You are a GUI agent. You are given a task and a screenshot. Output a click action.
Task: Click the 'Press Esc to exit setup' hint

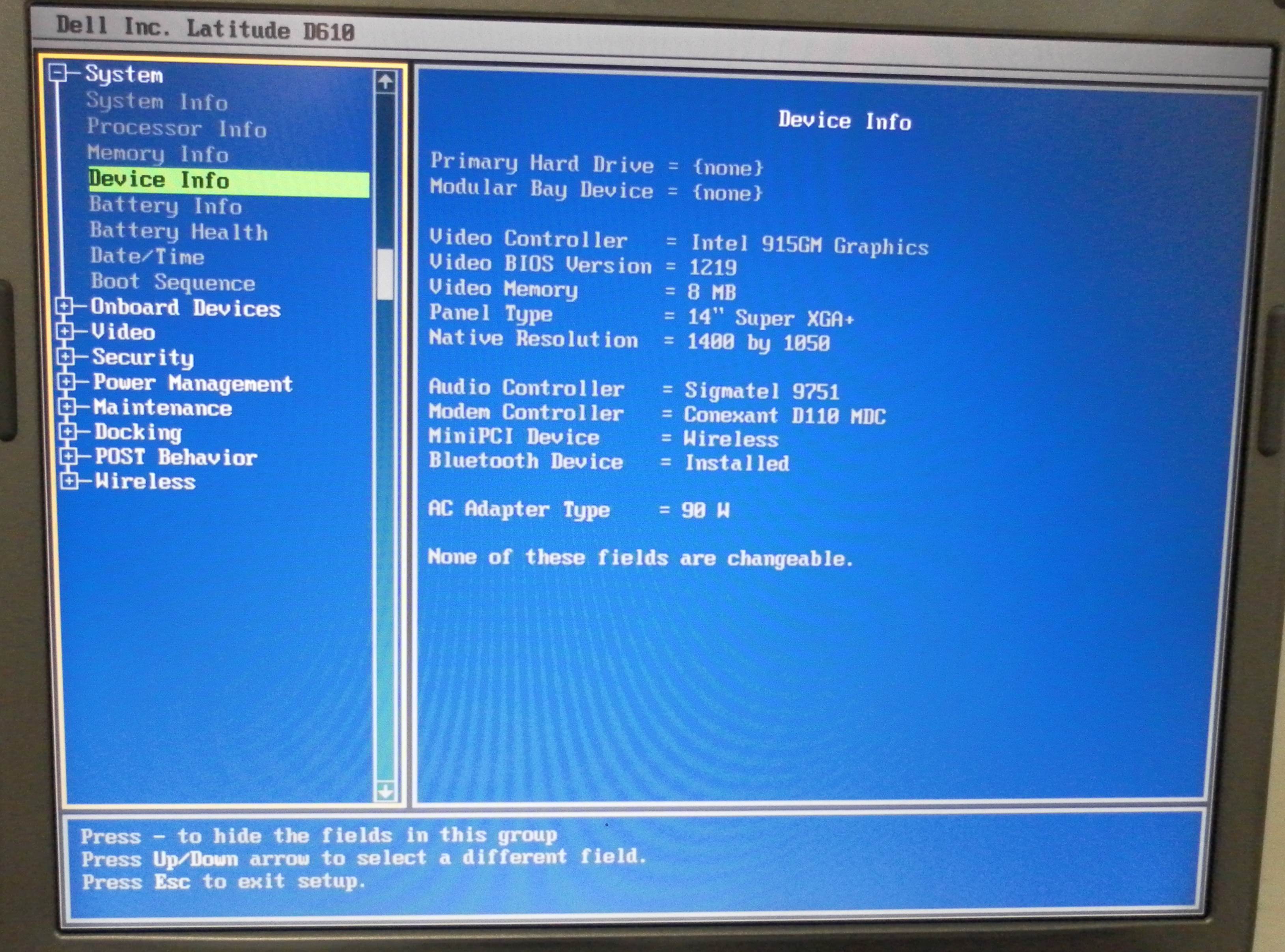pyautogui.click(x=224, y=882)
